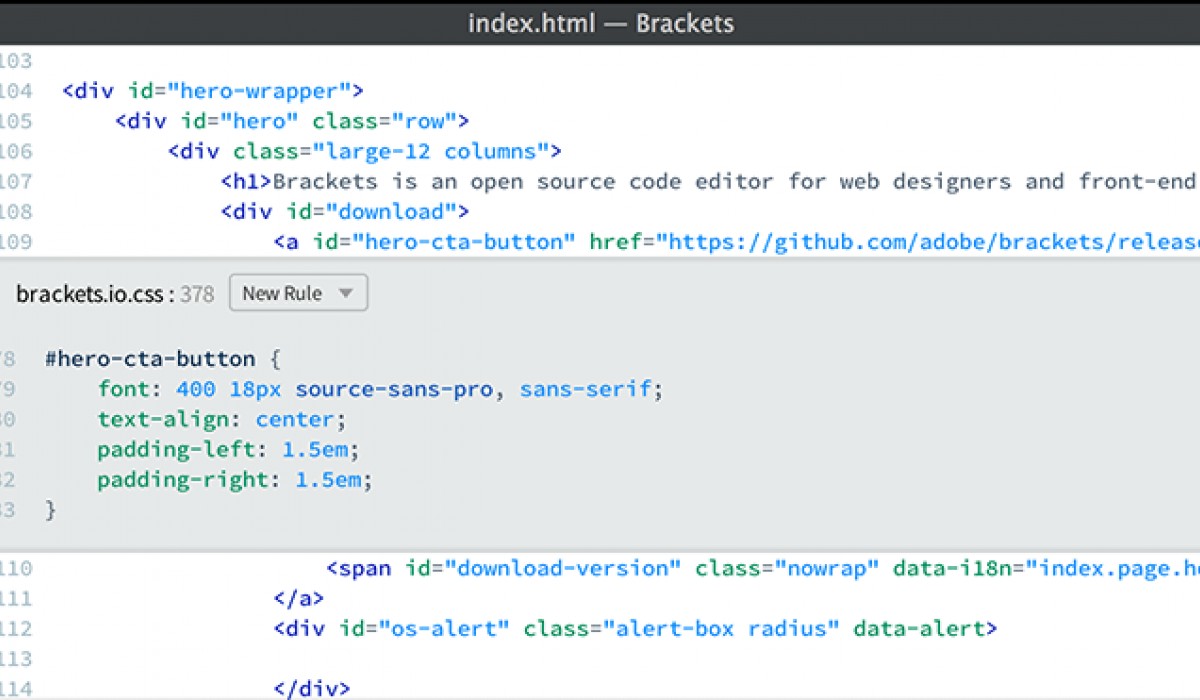Click the "nowrap" class value
This screenshot has height=700, width=1200.
[826, 568]
